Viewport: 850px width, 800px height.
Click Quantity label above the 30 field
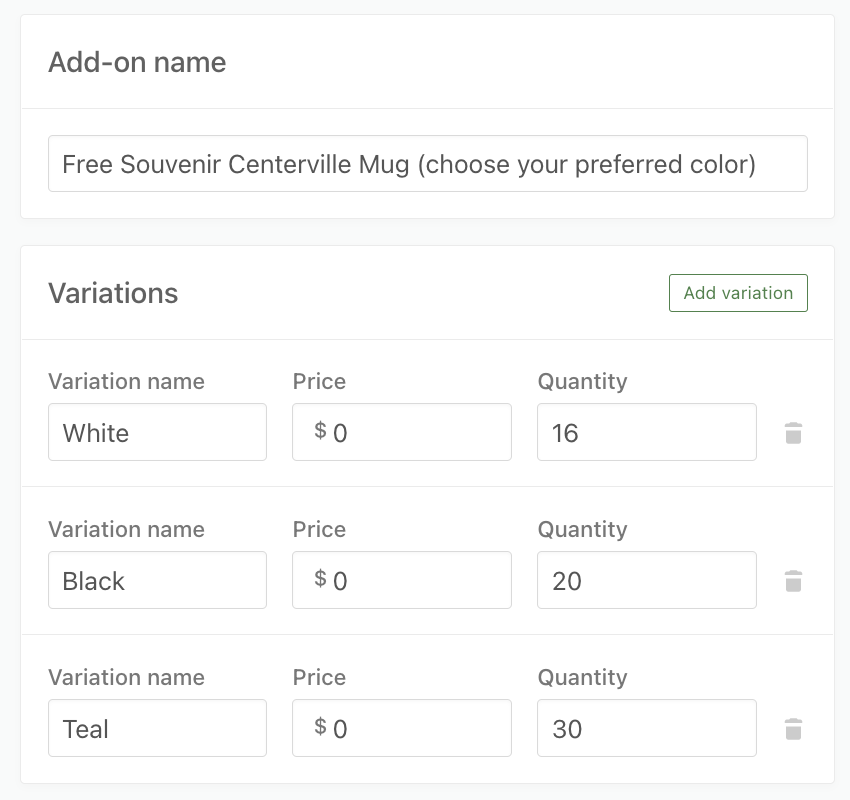point(582,678)
